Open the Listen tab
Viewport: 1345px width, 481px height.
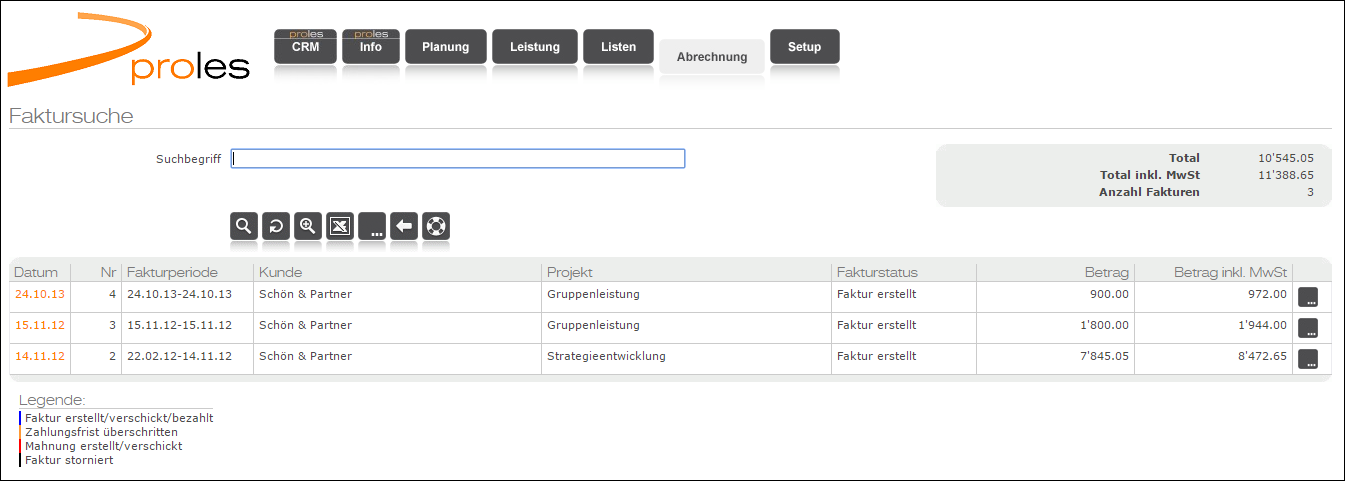(x=618, y=47)
